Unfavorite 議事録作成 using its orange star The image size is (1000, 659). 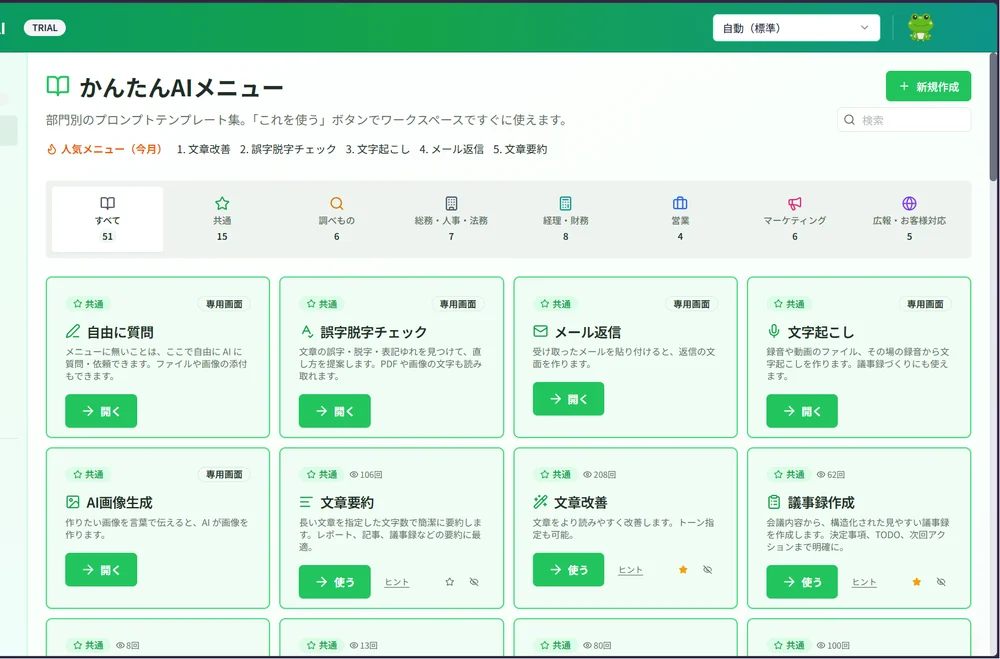(x=916, y=582)
